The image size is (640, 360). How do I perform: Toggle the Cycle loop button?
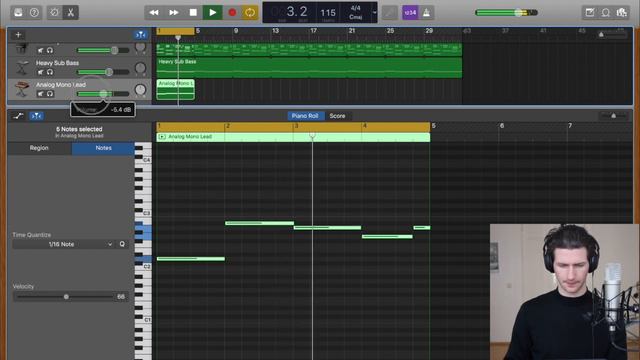tap(250, 13)
